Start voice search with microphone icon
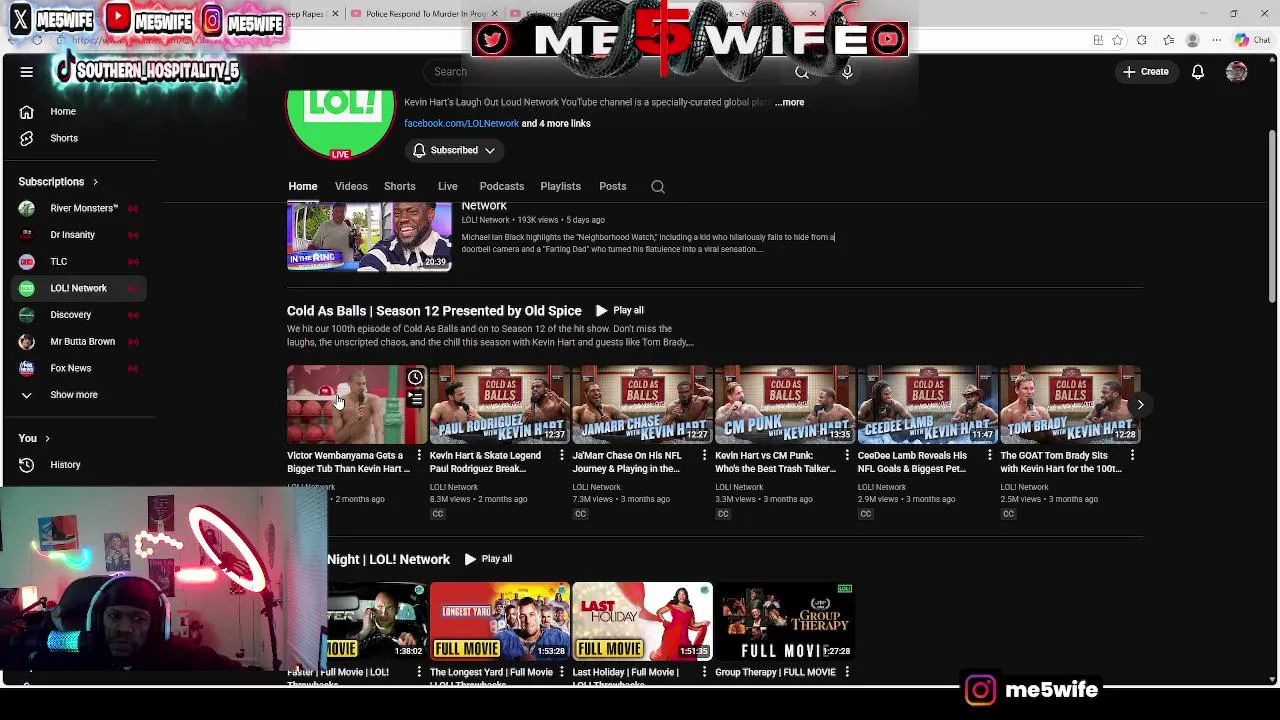 pyautogui.click(x=847, y=72)
